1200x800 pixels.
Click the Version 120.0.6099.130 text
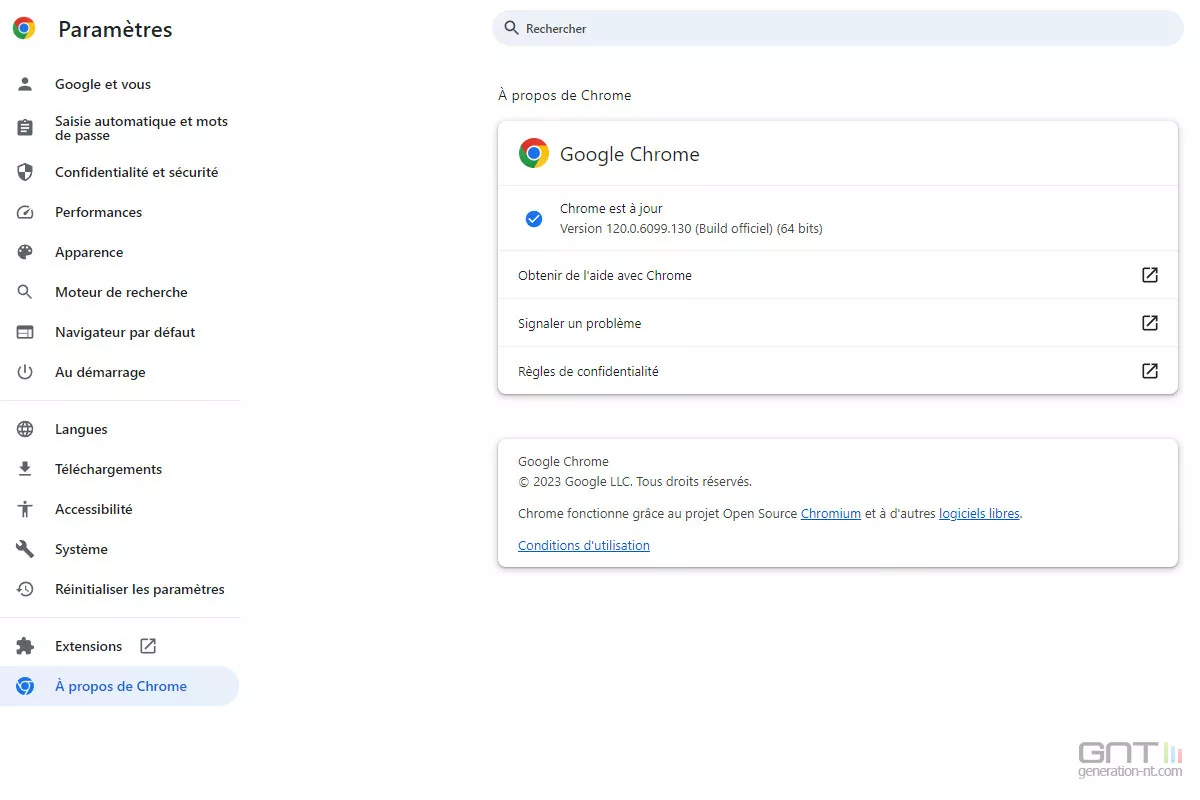click(691, 229)
